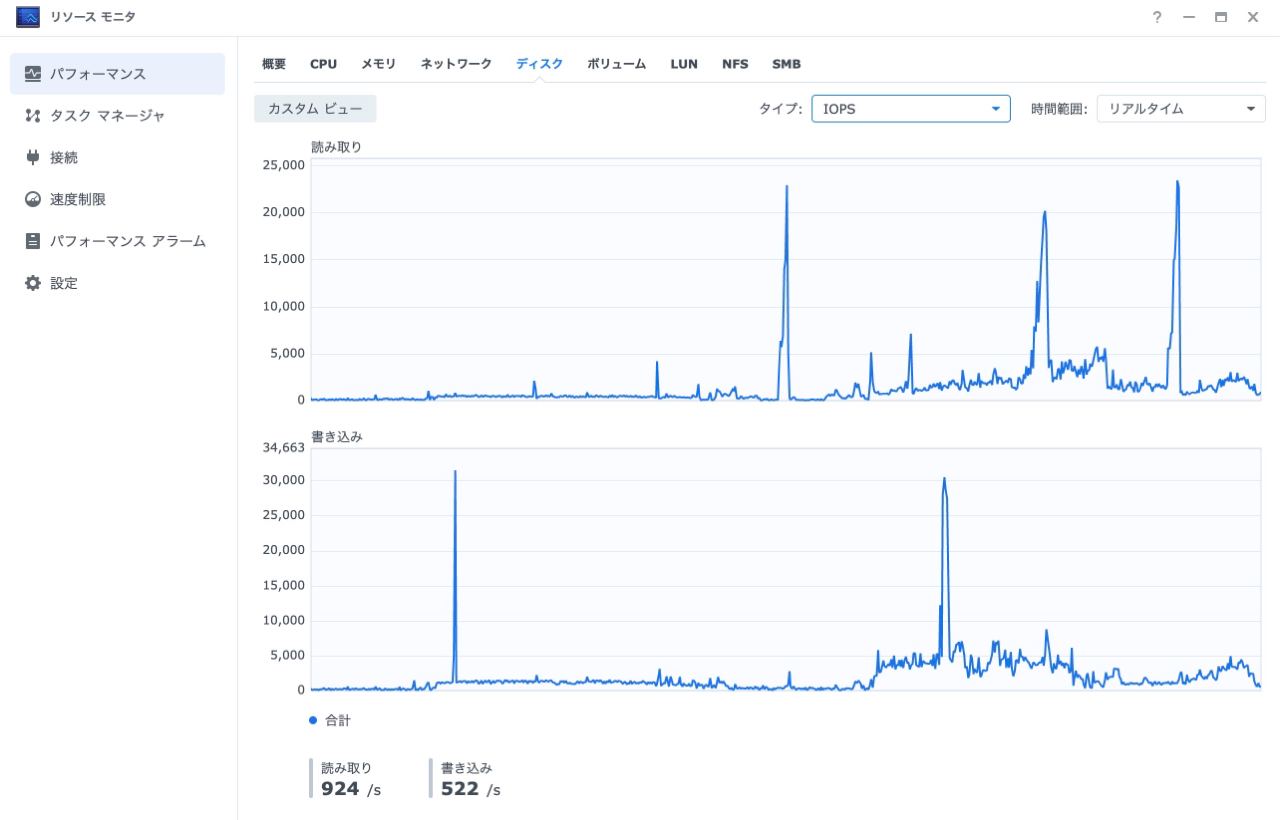Click the Resource Monitor app icon
This screenshot has height=820, width=1280.
[x=28, y=17]
